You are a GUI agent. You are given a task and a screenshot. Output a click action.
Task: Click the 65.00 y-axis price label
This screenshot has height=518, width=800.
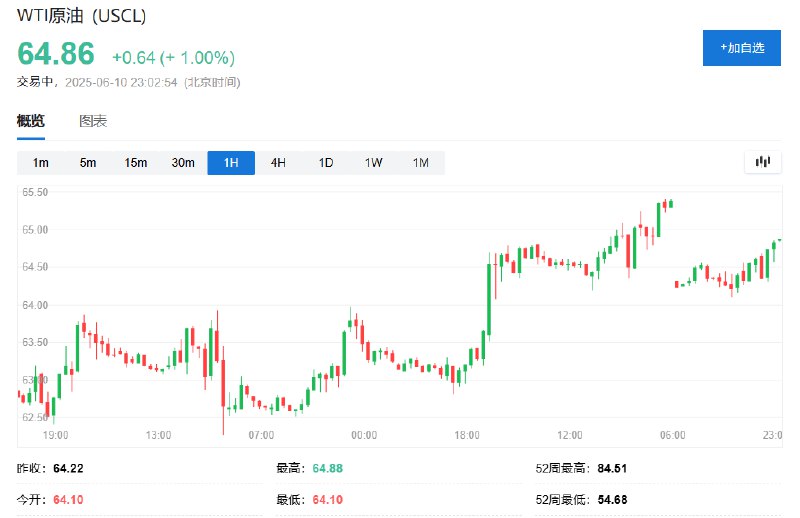point(35,230)
